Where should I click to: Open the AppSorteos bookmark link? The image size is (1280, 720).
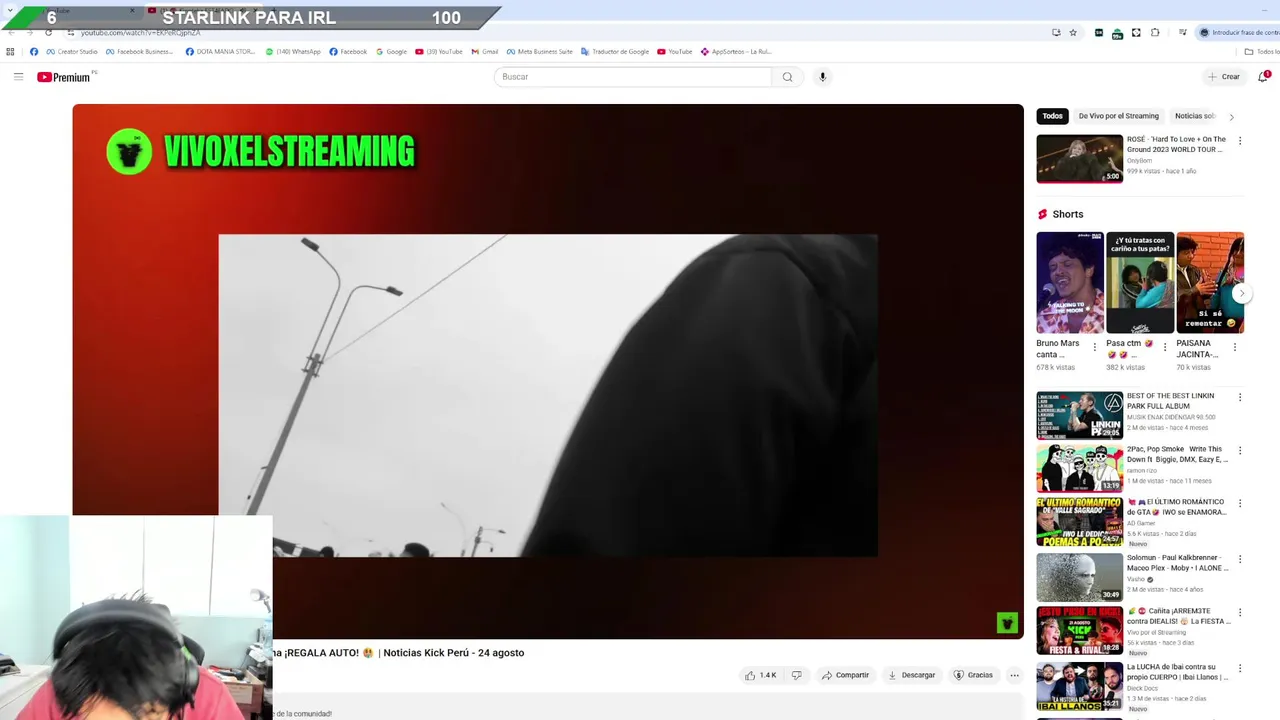[x=736, y=52]
